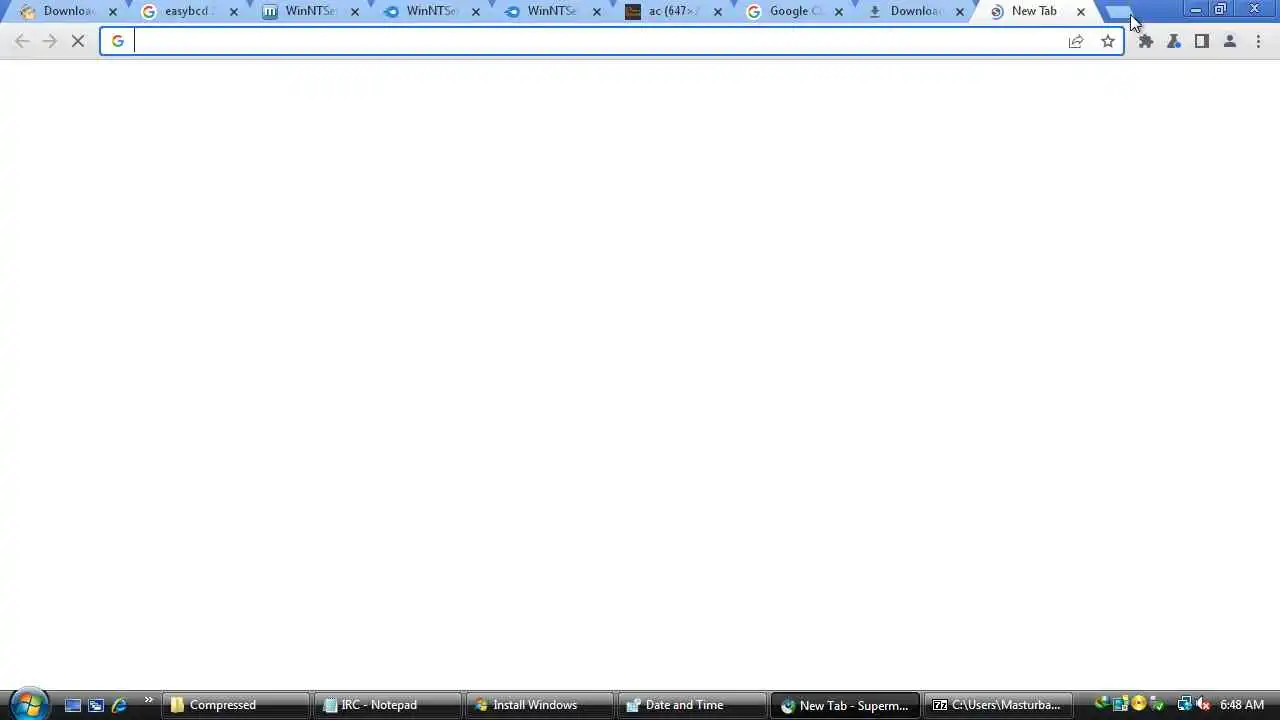
Task: Open the Compressed folder taskbar button
Action: pyautogui.click(x=235, y=705)
